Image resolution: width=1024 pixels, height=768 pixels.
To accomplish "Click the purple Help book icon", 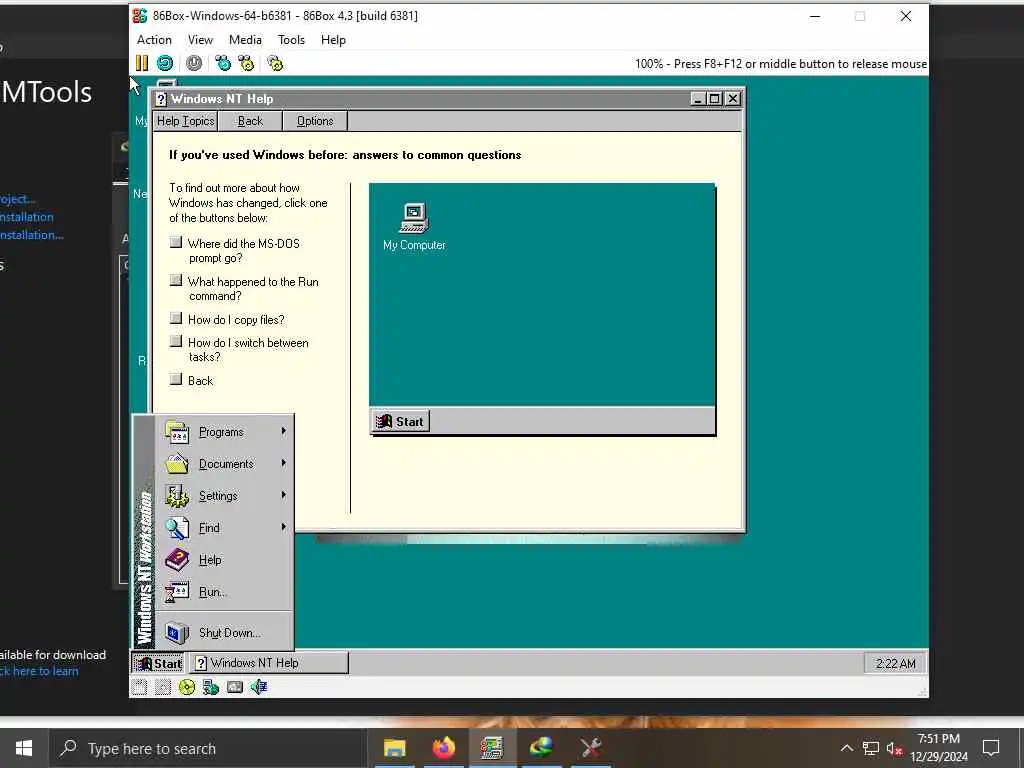I will 177,560.
